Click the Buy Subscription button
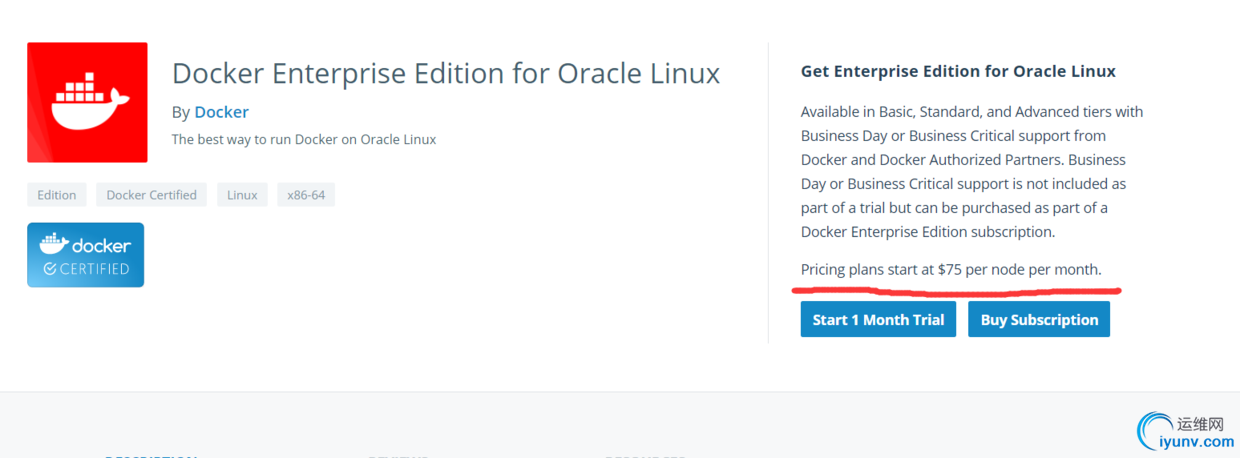The height and width of the screenshot is (458, 1240). click(x=1039, y=320)
